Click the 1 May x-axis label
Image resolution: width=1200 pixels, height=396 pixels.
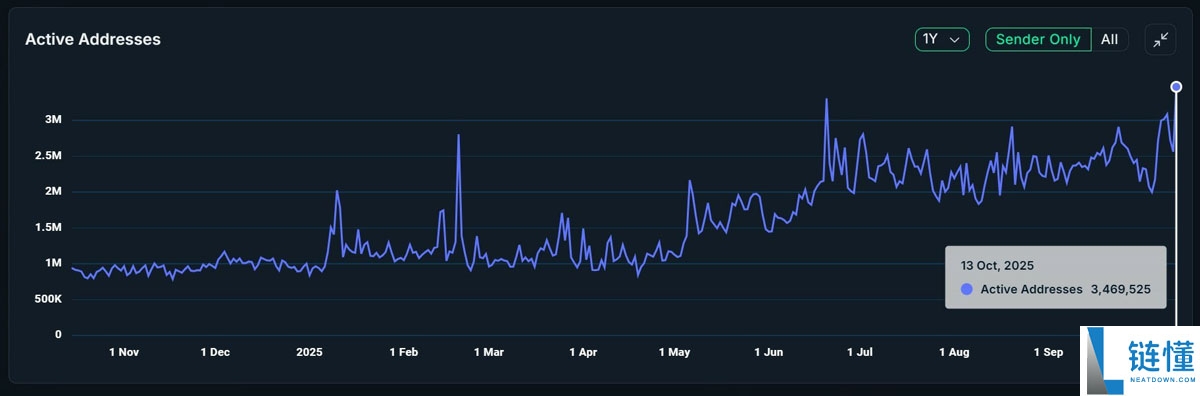(675, 352)
